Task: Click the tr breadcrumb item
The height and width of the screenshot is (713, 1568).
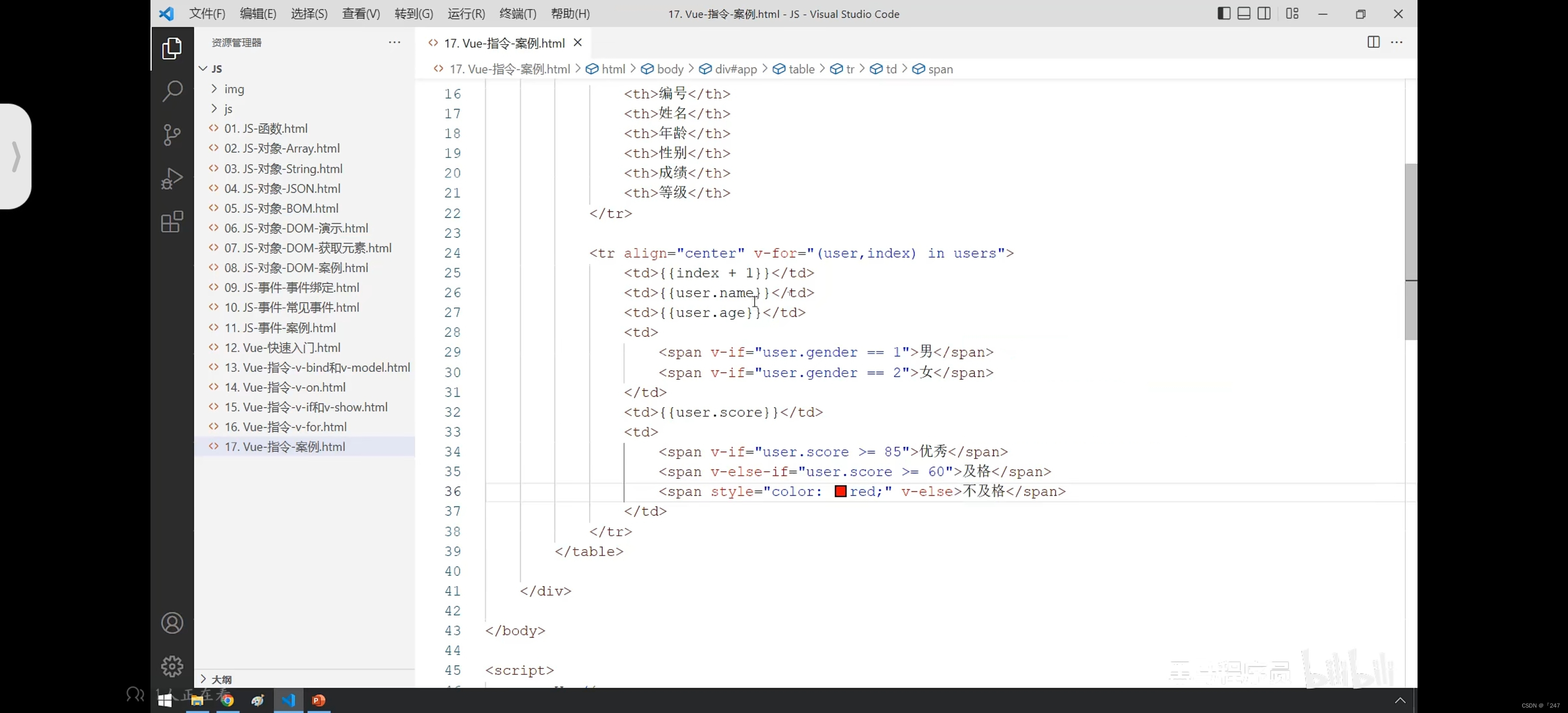Action: tap(842, 69)
